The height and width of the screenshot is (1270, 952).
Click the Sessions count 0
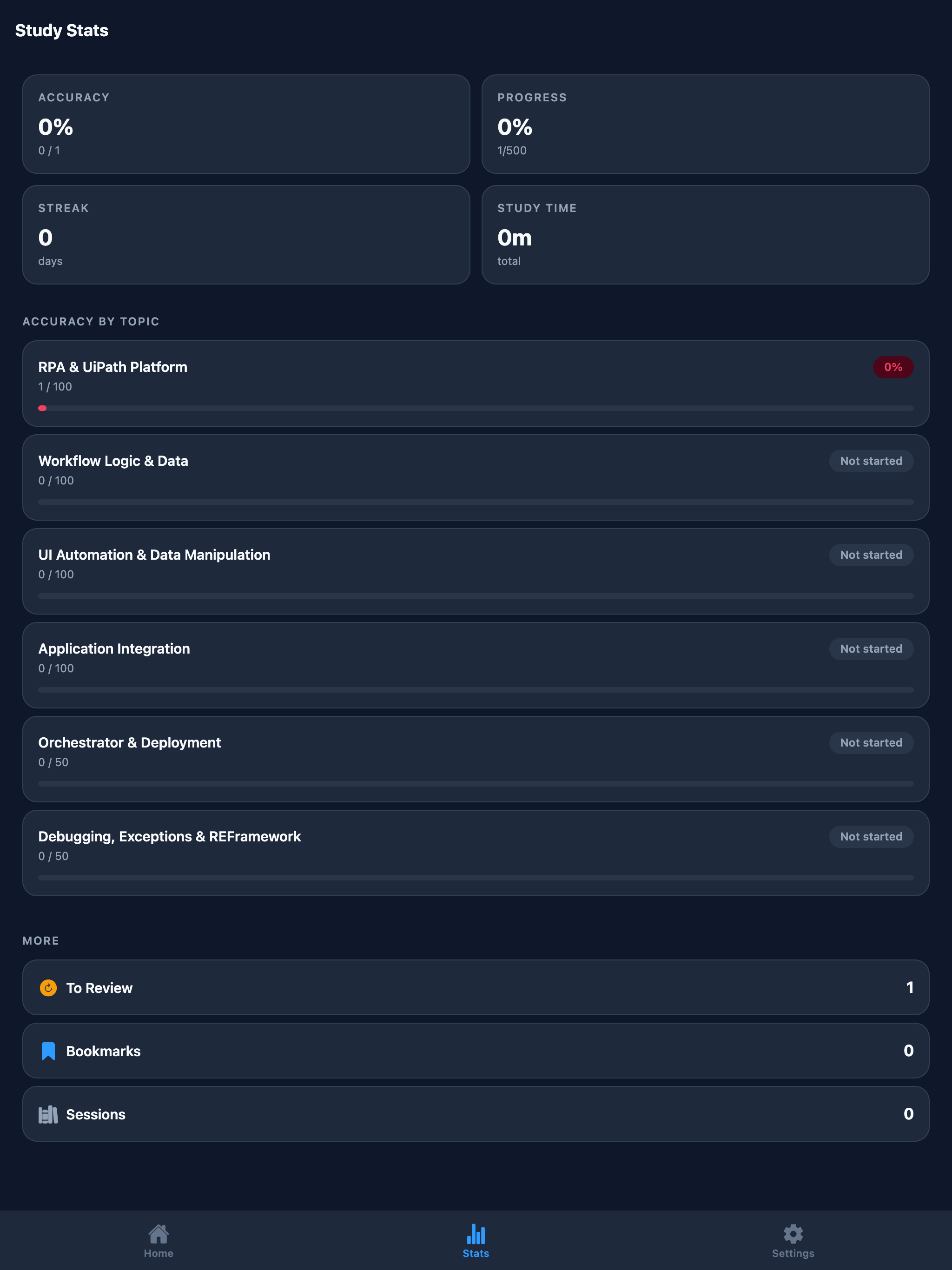(908, 1113)
